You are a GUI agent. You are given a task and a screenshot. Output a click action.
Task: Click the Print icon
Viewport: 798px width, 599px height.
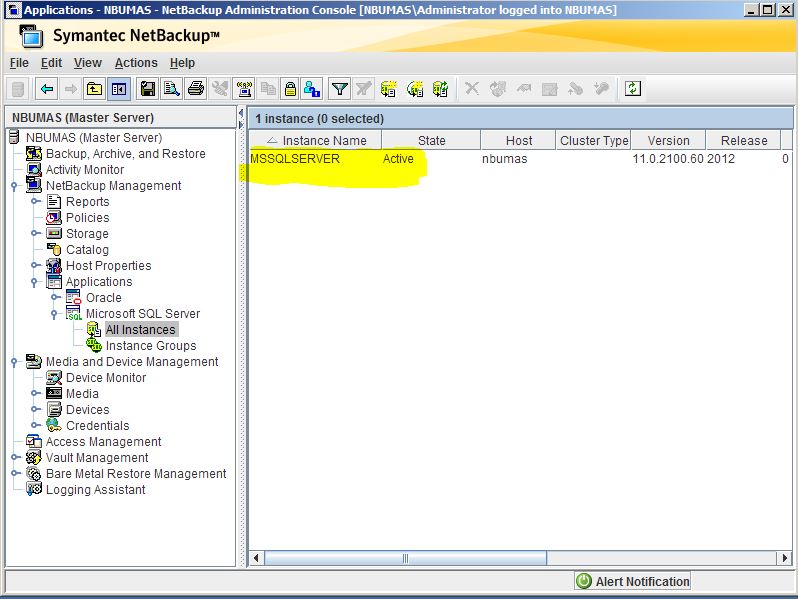click(x=196, y=89)
